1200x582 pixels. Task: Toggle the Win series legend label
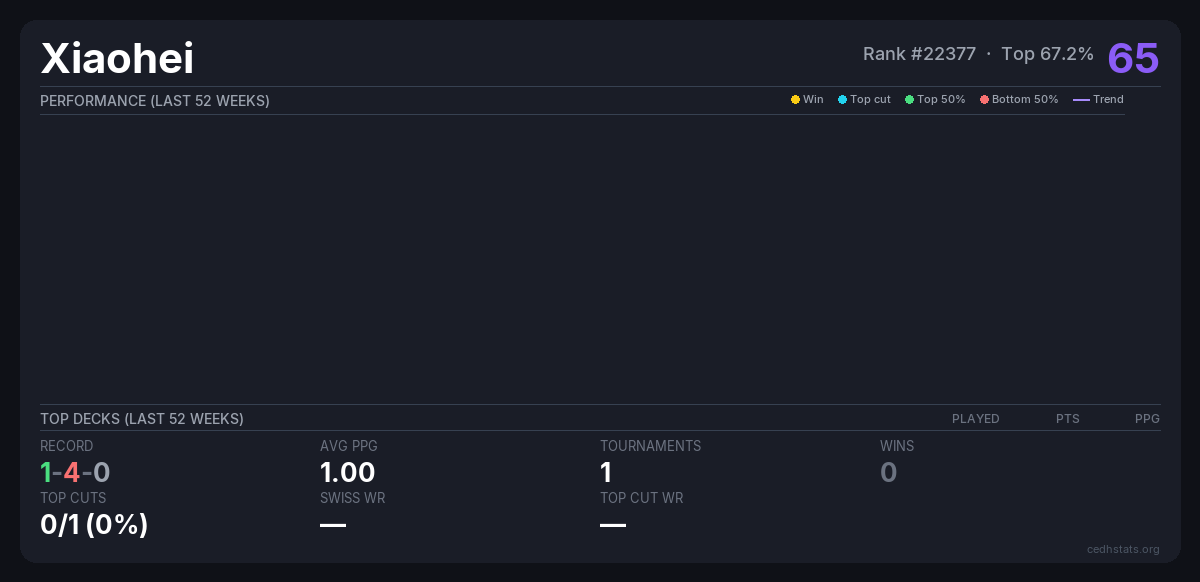click(813, 100)
